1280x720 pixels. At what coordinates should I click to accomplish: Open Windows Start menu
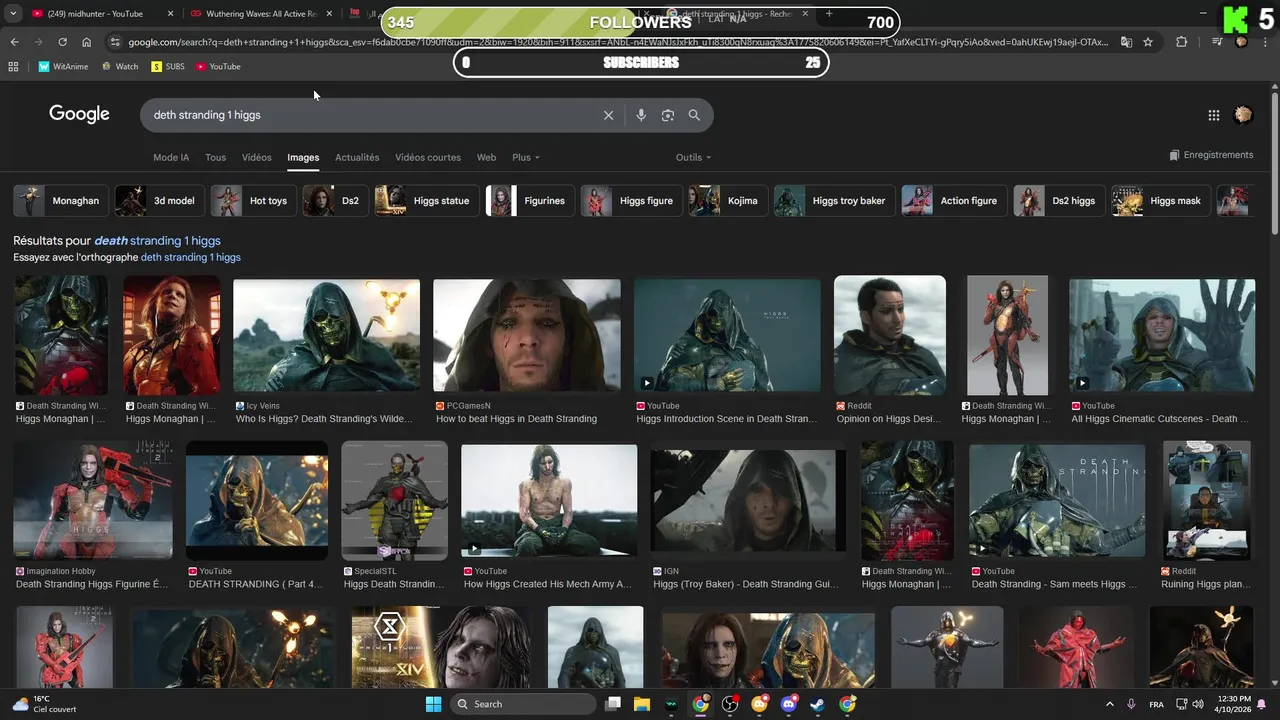(433, 704)
